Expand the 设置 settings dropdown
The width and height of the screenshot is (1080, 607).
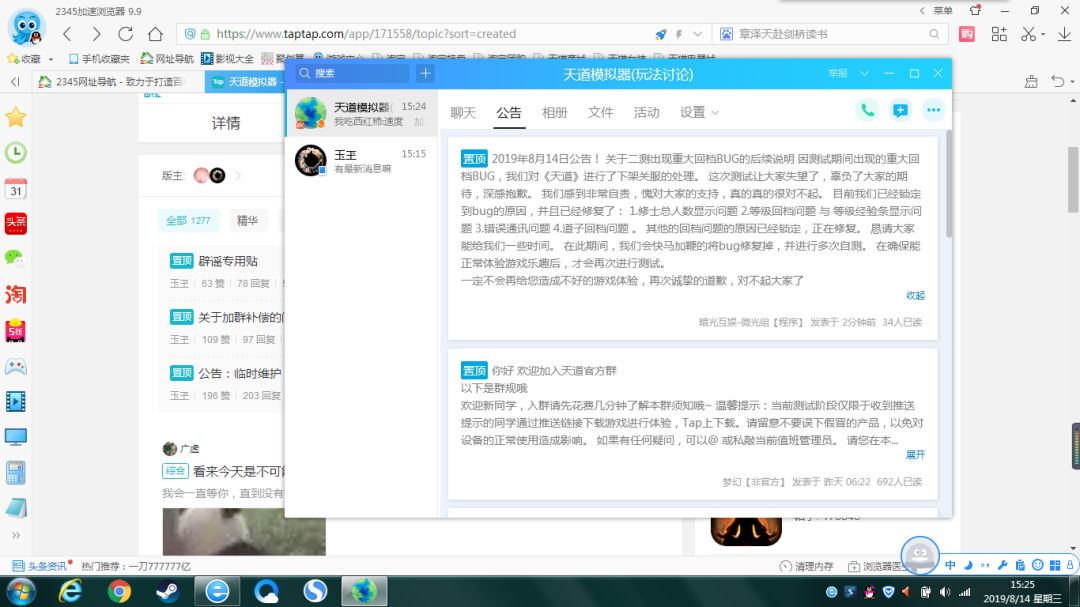click(x=699, y=112)
